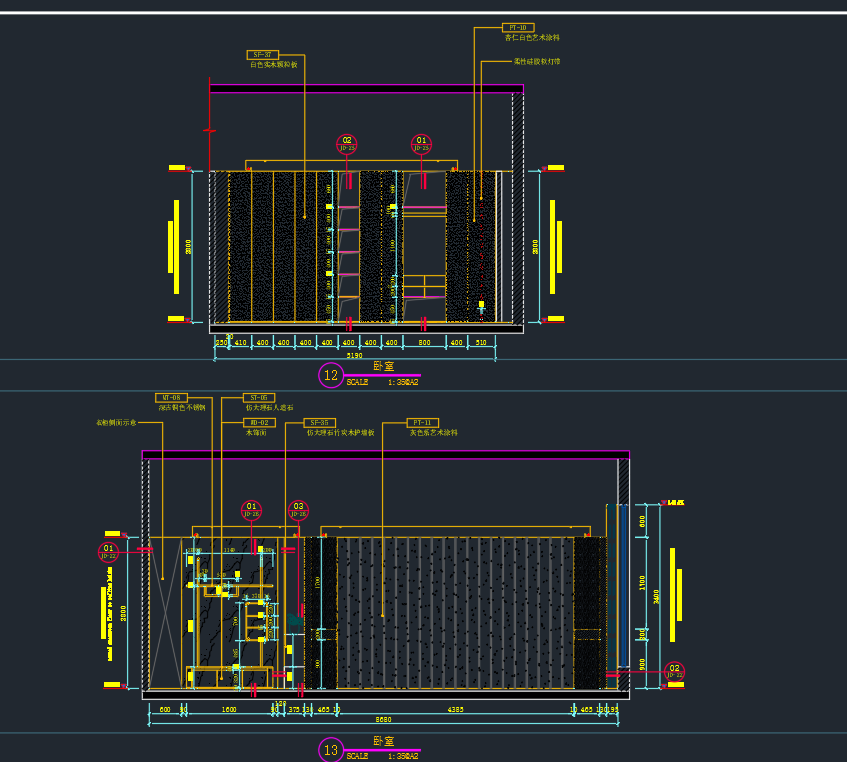The height and width of the screenshot is (762, 847).
Task: Click the 卧室 title of drawing 12
Action: tap(384, 366)
